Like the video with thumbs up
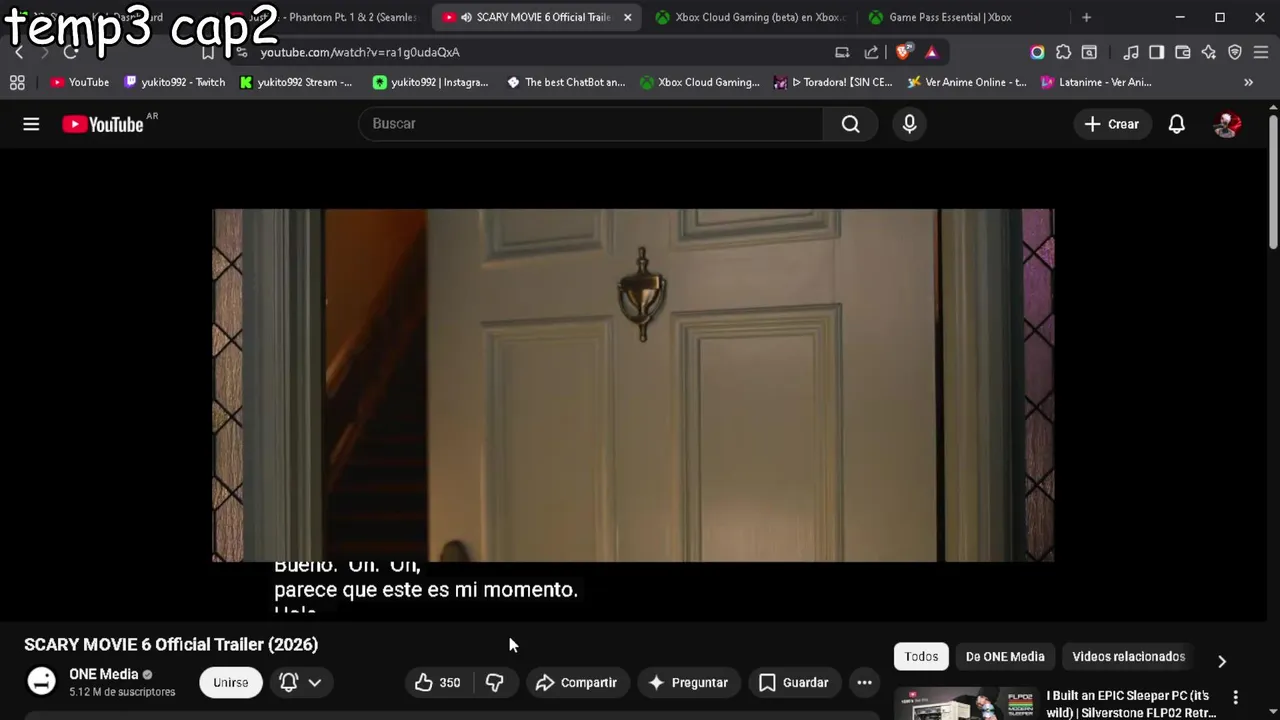 point(438,682)
